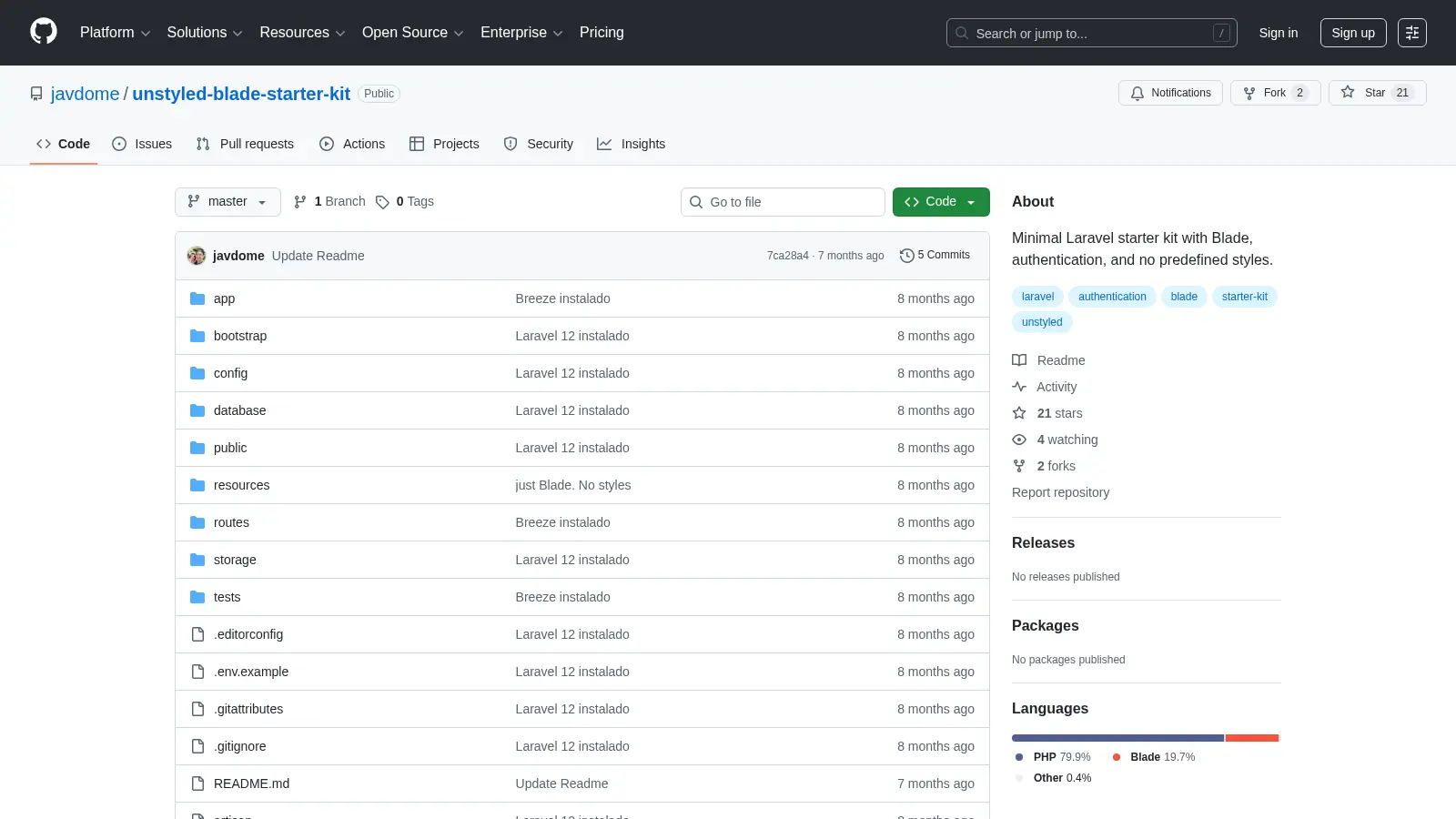This screenshot has width=1456, height=819.
Task: Click the config folder icon
Action: click(x=197, y=373)
